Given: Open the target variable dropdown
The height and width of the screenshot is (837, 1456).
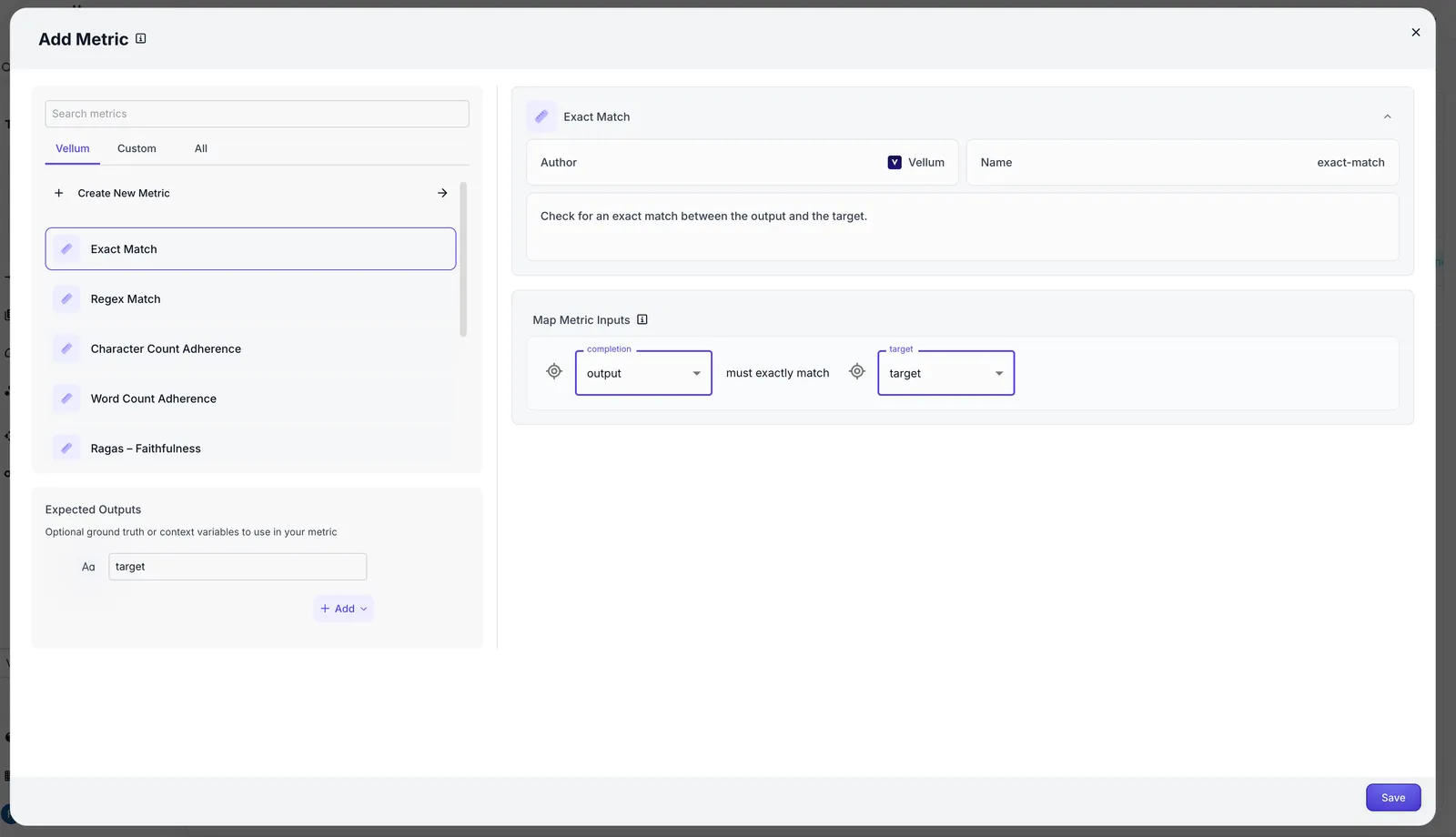Looking at the screenshot, I should click(945, 373).
